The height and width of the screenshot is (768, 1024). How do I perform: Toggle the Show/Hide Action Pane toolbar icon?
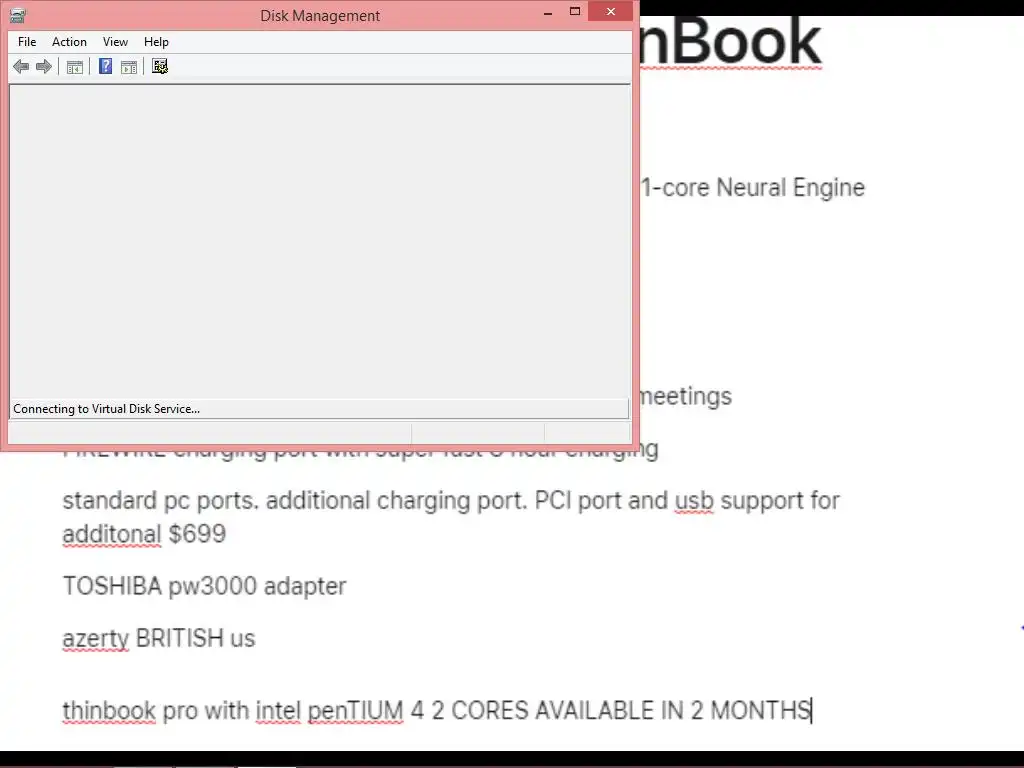(x=129, y=67)
